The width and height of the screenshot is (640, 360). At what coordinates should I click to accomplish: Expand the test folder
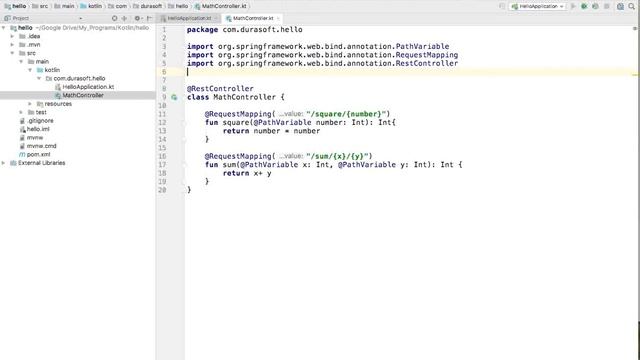[22, 112]
